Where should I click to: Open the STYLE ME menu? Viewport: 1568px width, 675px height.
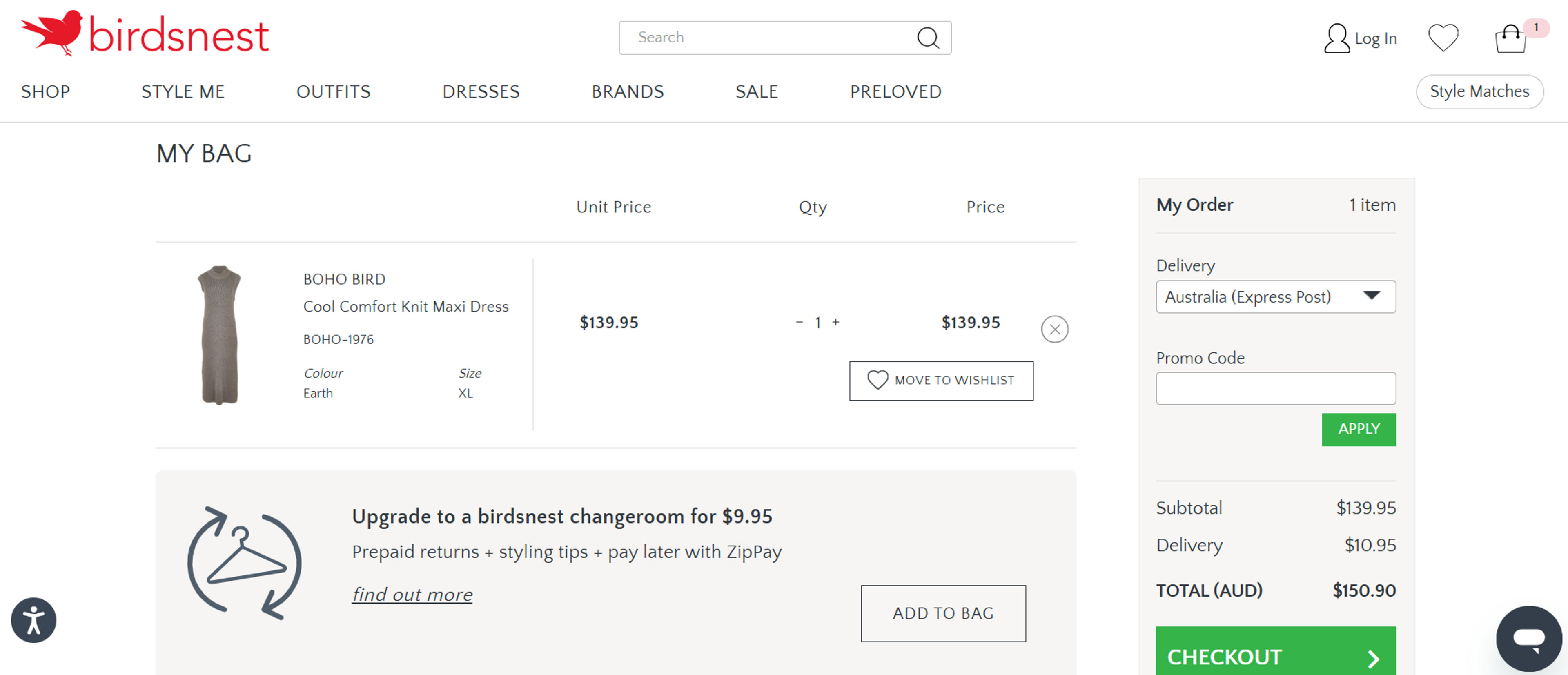click(x=183, y=92)
